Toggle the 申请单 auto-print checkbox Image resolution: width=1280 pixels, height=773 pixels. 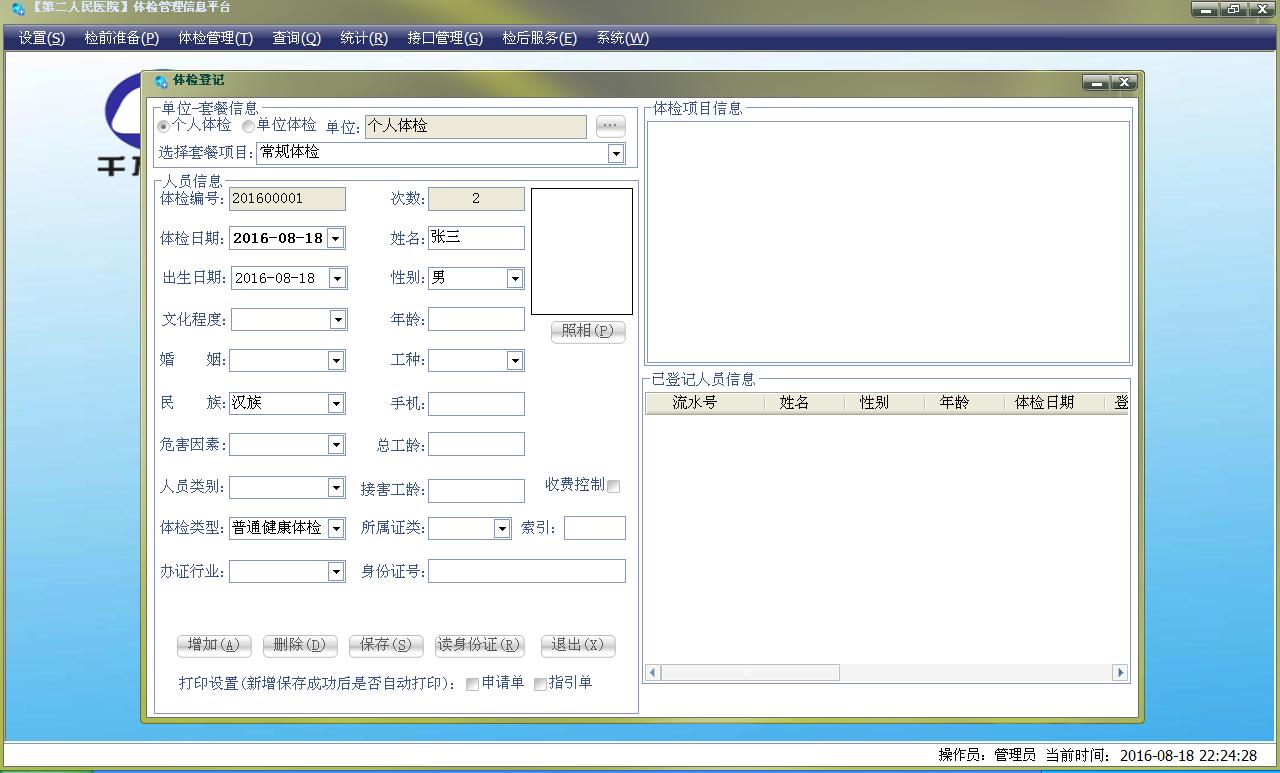[x=472, y=684]
